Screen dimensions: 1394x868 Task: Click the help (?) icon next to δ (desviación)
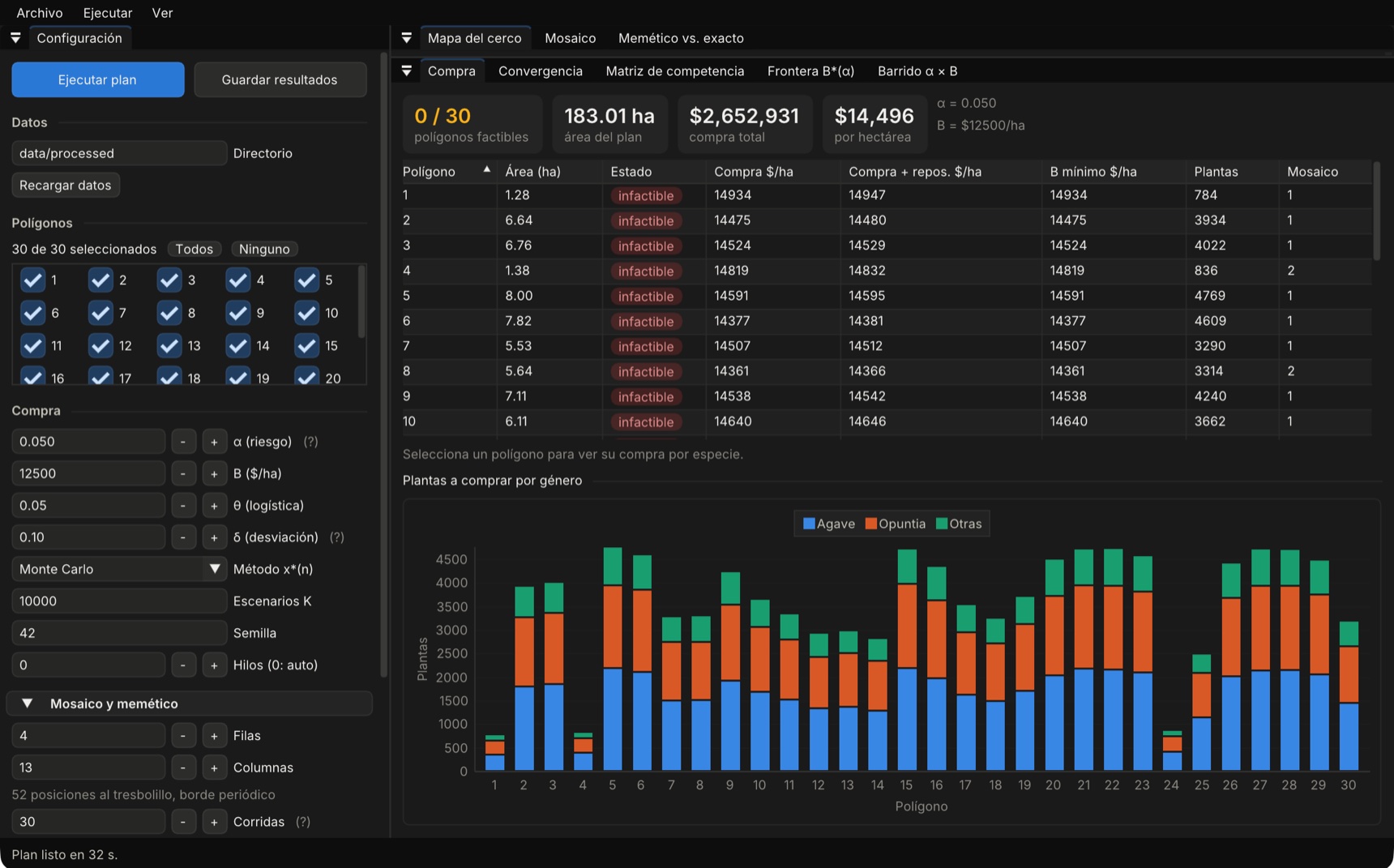[x=337, y=537]
